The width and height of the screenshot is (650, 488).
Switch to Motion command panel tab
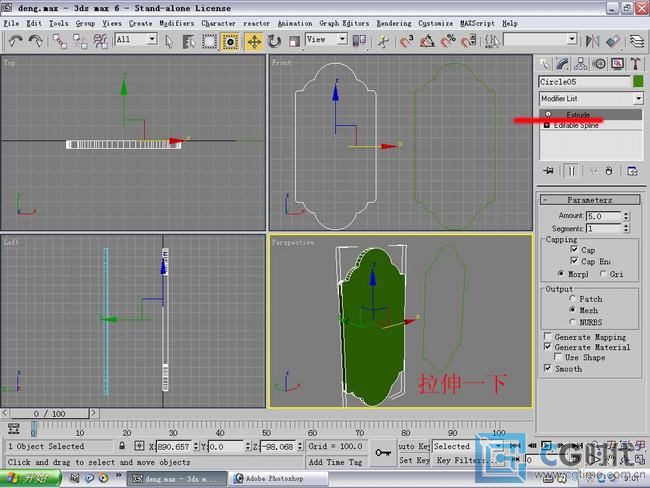[x=599, y=64]
